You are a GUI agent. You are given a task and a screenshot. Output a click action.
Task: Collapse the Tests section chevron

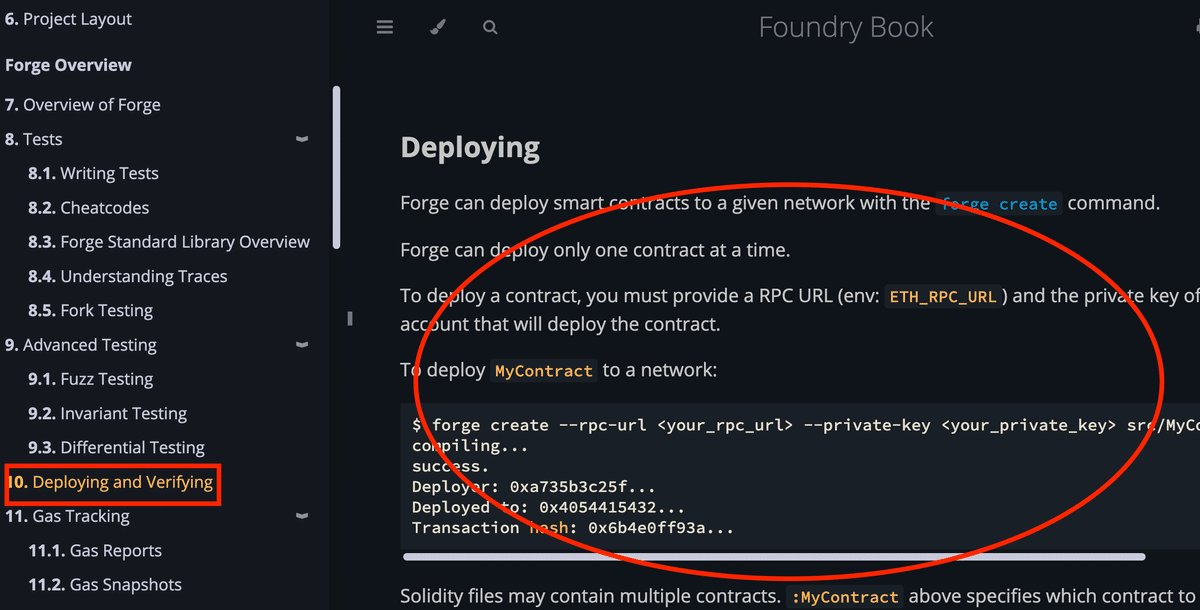[x=302, y=139]
